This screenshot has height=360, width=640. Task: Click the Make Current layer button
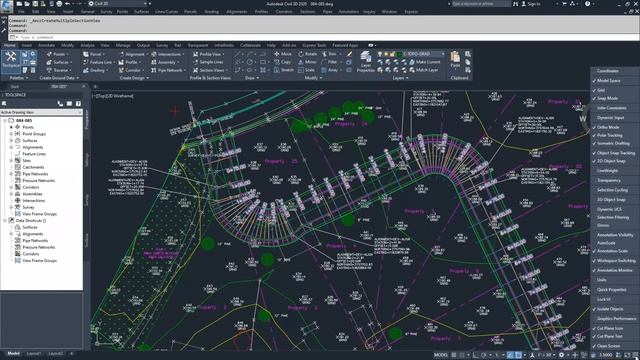(424, 62)
